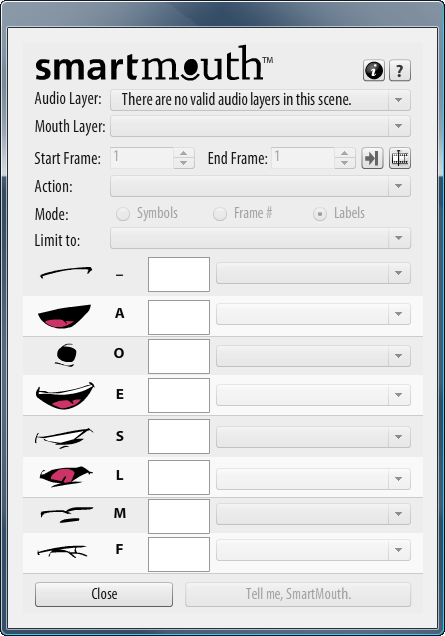The height and width of the screenshot is (636, 445).
Task: Open help with the question mark button
Action: [400, 71]
